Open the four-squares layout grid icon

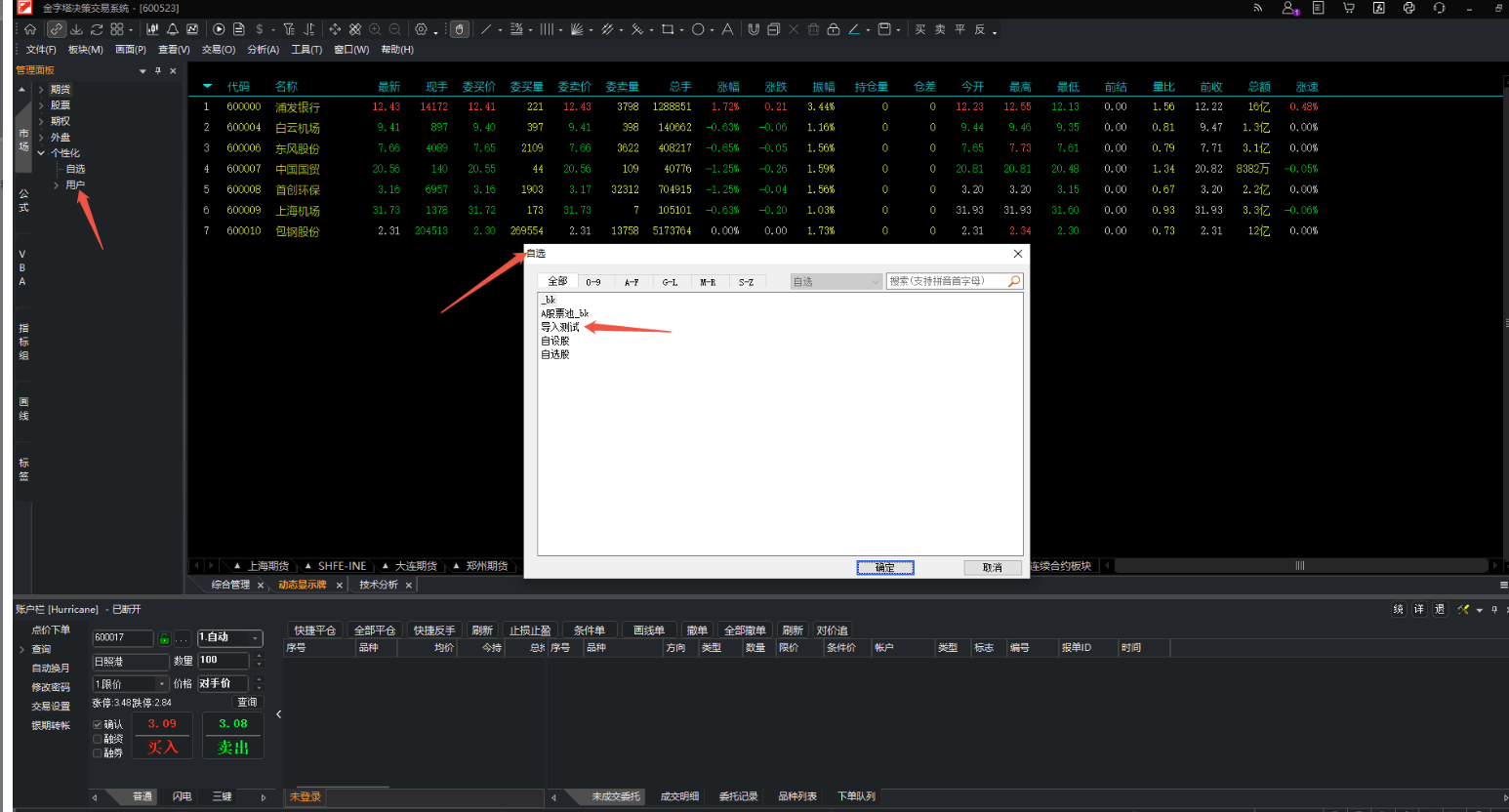[x=117, y=29]
